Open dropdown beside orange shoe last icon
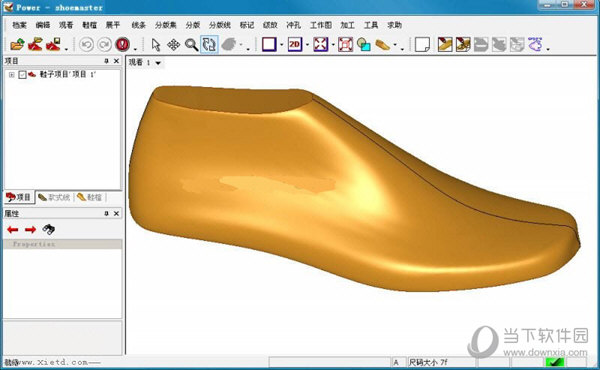Screen dimensions: 600x370 tap(395, 45)
